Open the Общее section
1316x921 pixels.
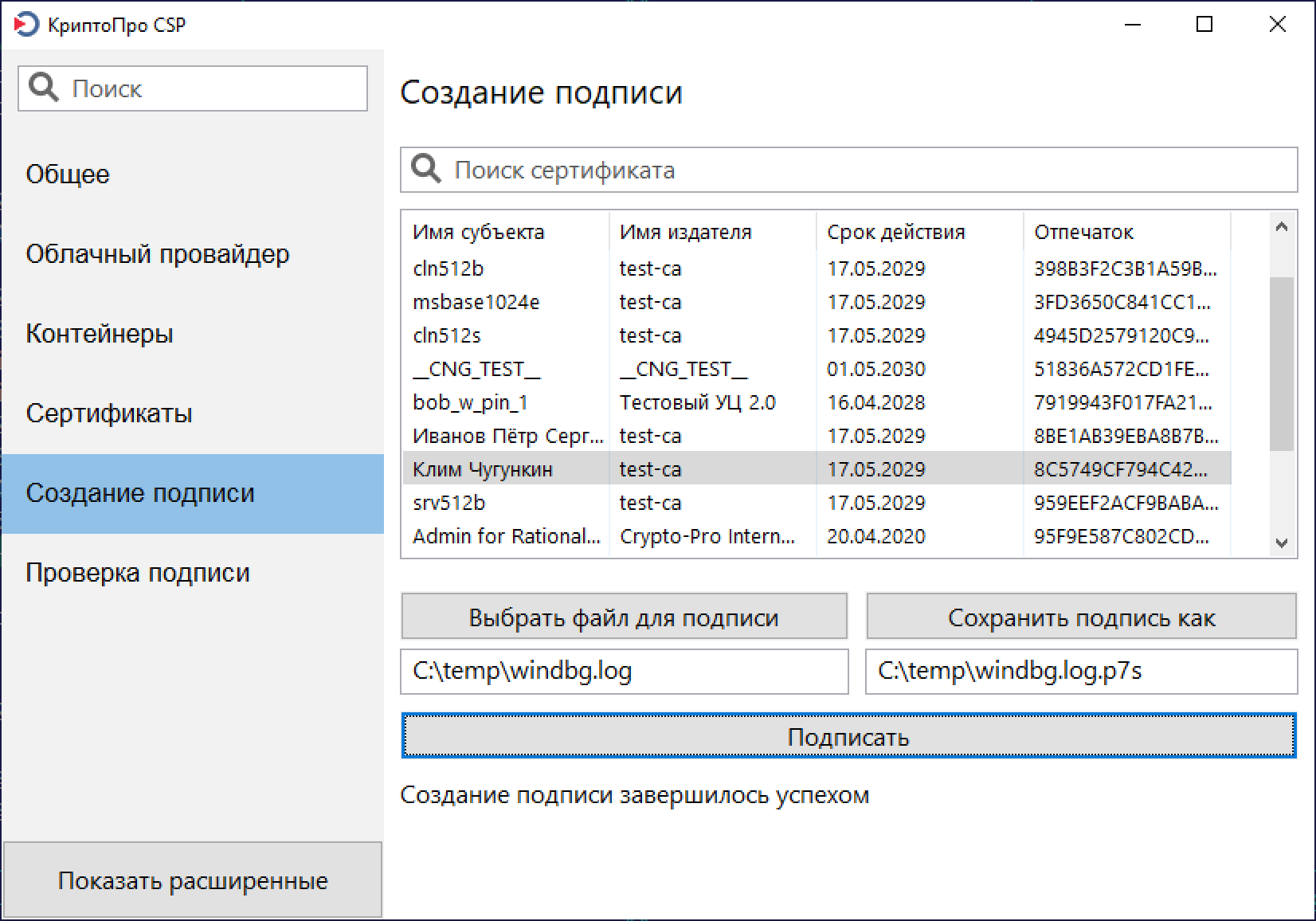pos(68,174)
